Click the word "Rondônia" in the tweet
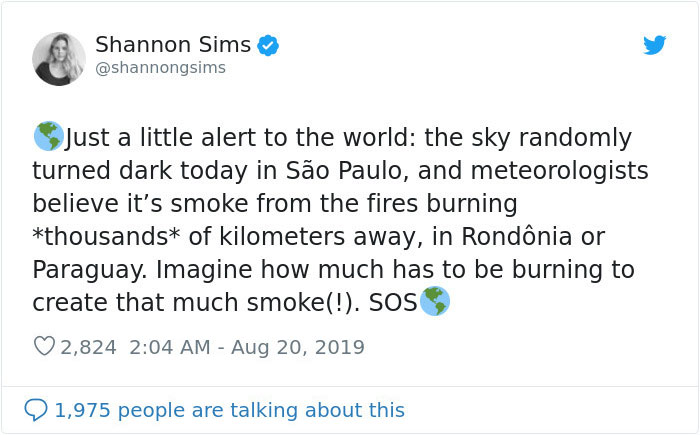This screenshot has width=700, height=435. tap(517, 236)
